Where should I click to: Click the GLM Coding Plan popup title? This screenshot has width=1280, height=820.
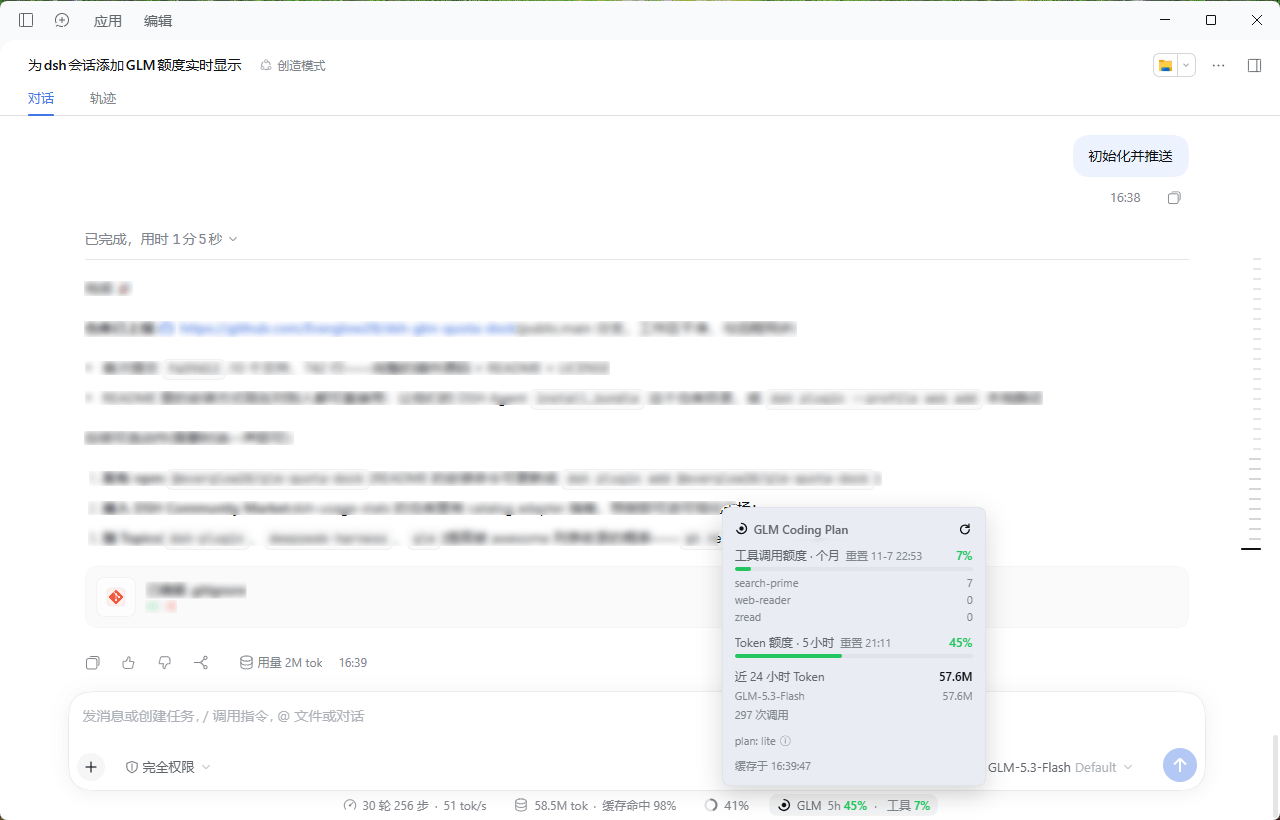801,529
